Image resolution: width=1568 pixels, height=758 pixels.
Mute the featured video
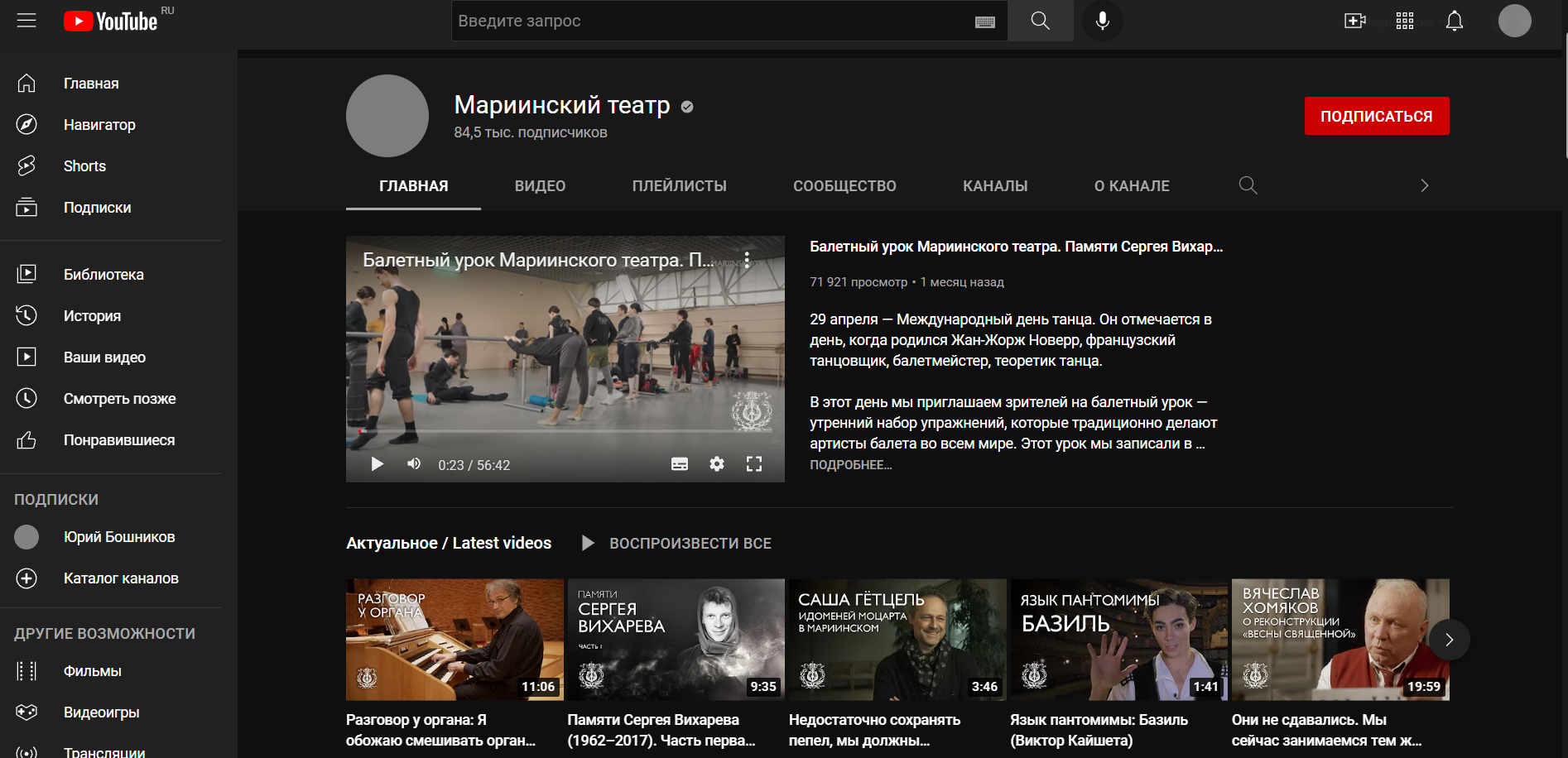[414, 464]
